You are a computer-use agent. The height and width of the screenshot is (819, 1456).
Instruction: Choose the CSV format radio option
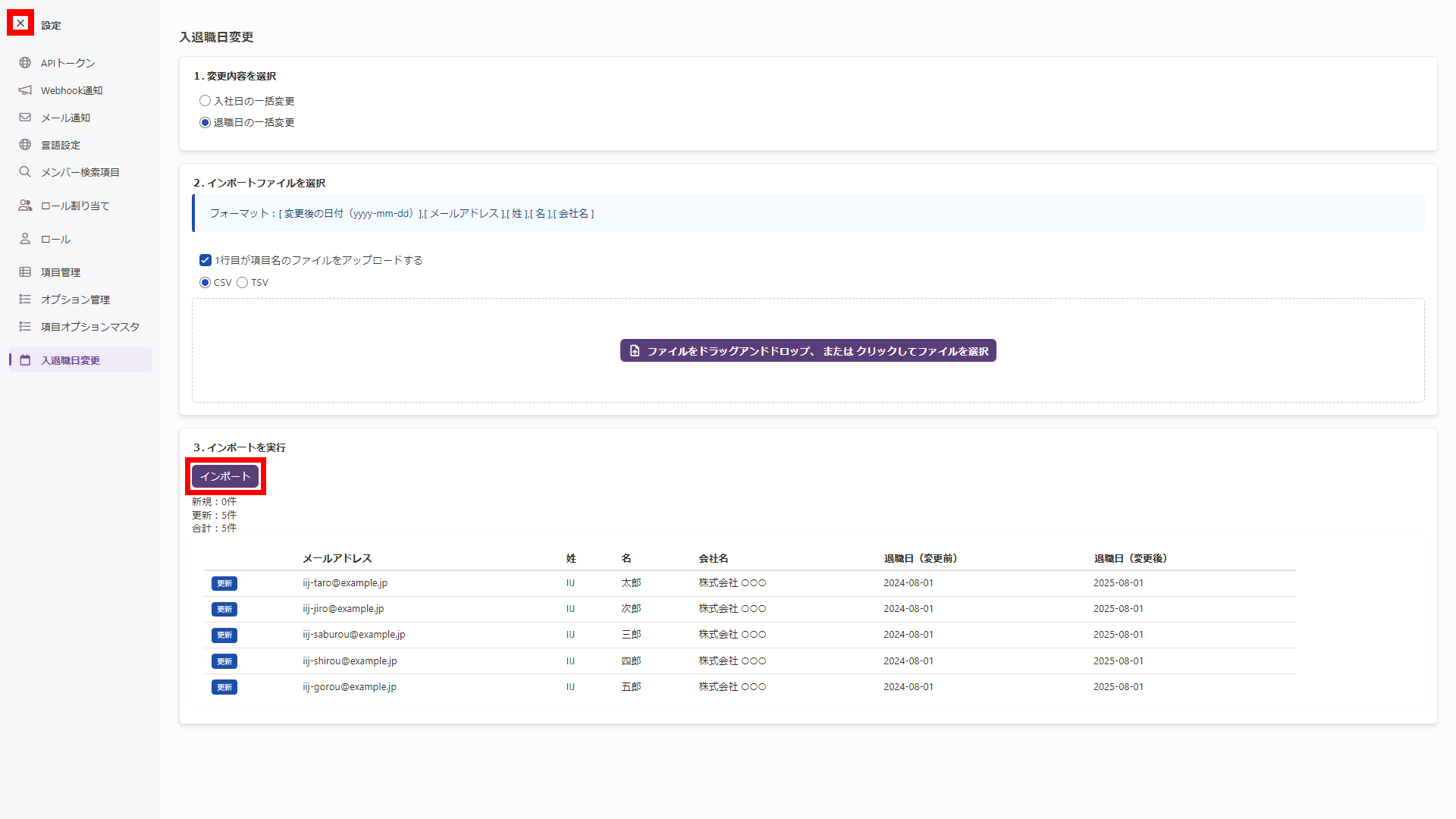point(205,282)
